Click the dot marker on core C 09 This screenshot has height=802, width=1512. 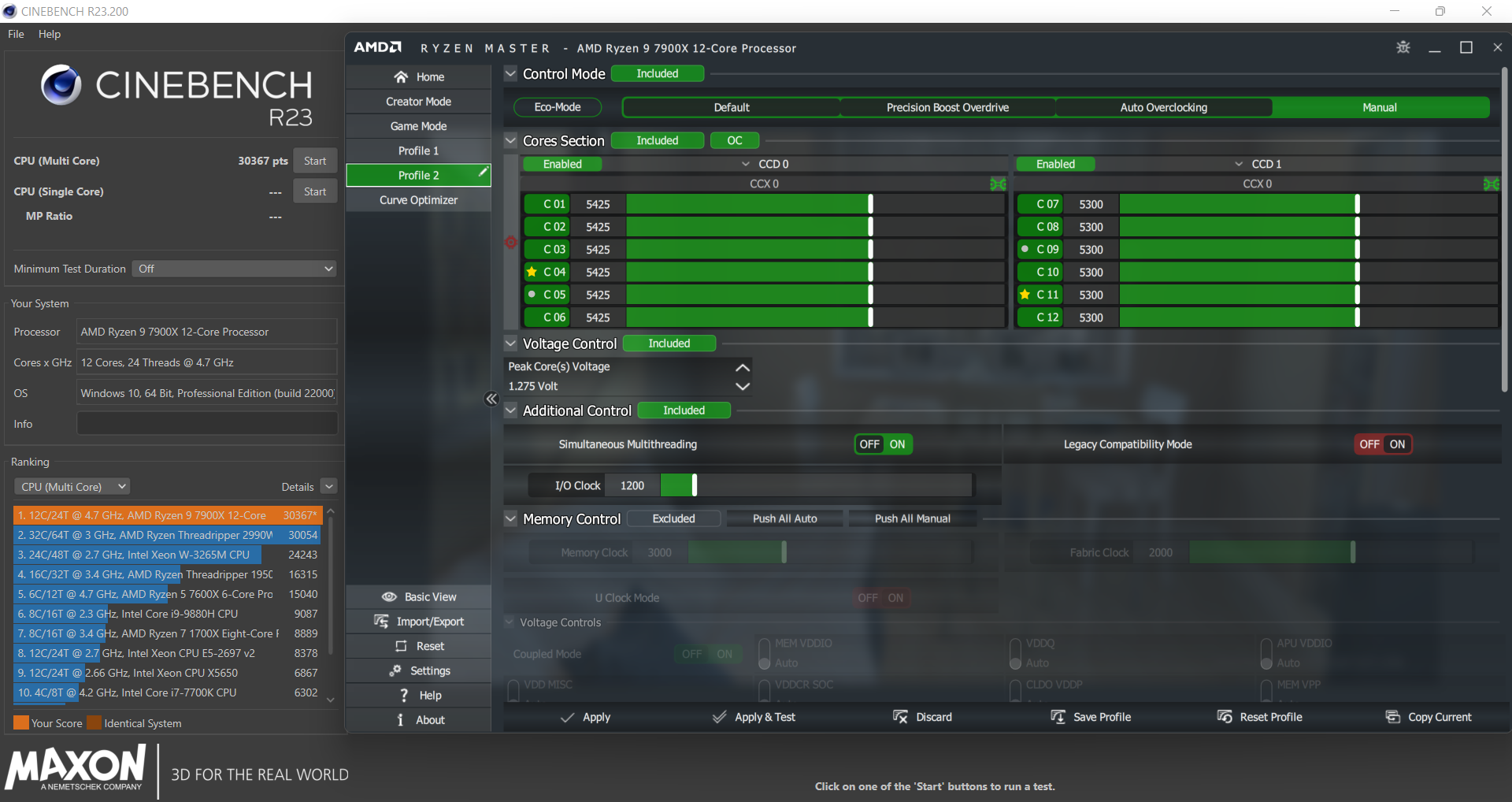[x=1025, y=249]
